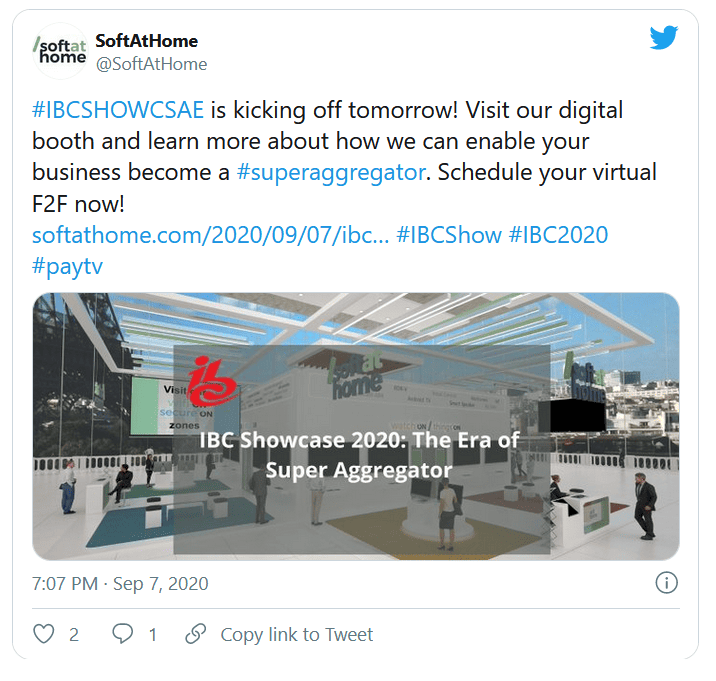
Task: Click the chain link icon
Action: pos(195,634)
